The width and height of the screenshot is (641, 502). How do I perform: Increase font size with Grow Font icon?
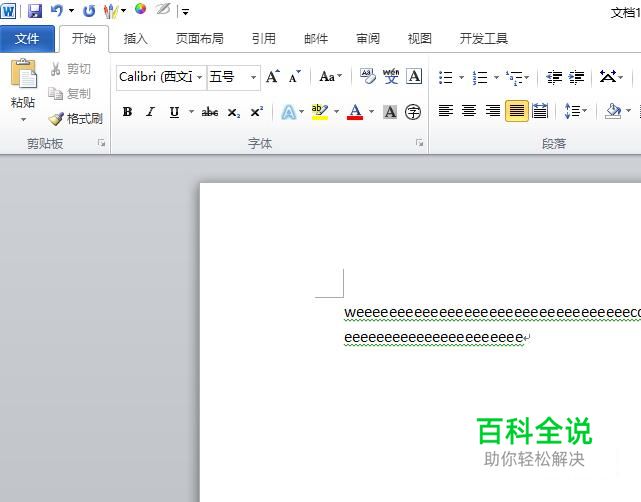(273, 76)
